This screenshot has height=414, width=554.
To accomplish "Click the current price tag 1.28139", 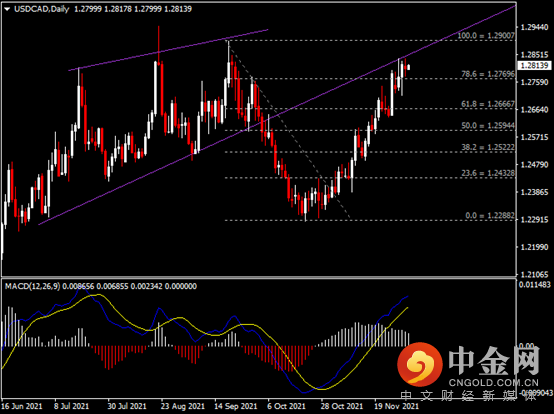I will (x=535, y=65).
